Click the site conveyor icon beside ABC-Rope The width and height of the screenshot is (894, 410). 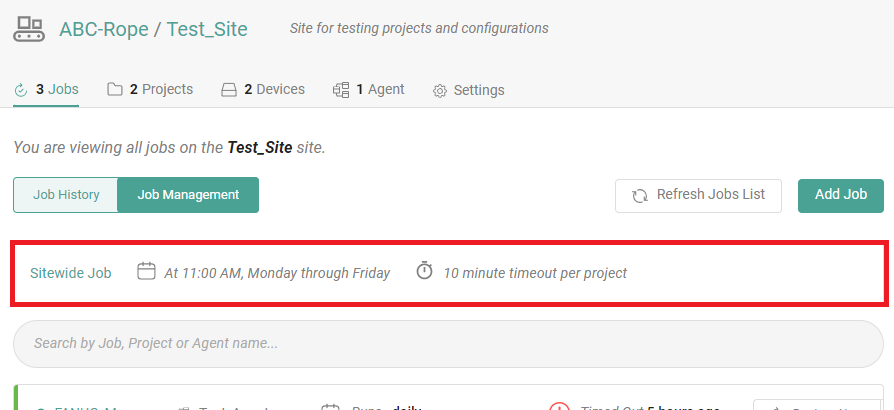(x=28, y=28)
